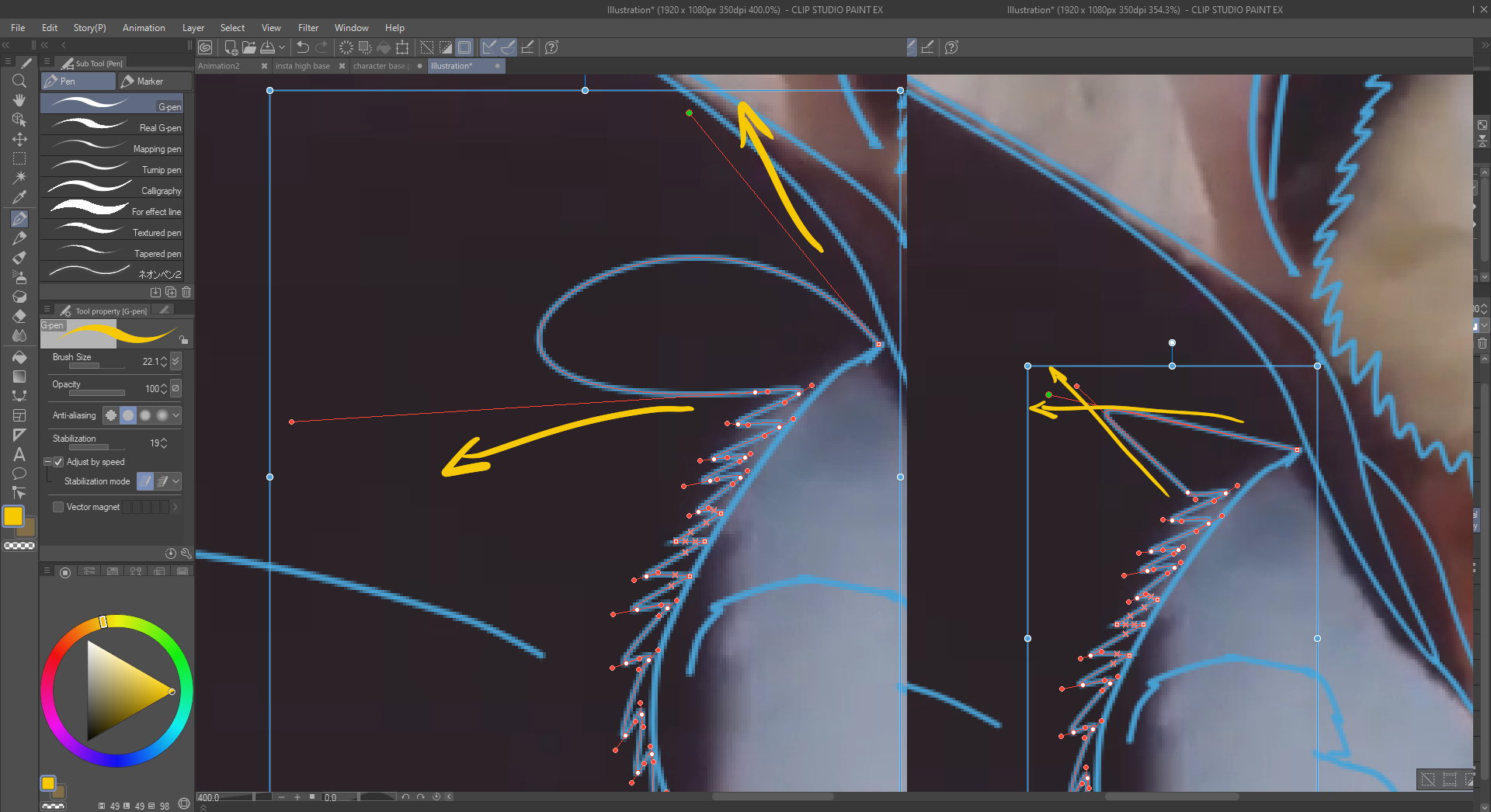Select the Zoom magnifier tool

click(x=19, y=81)
